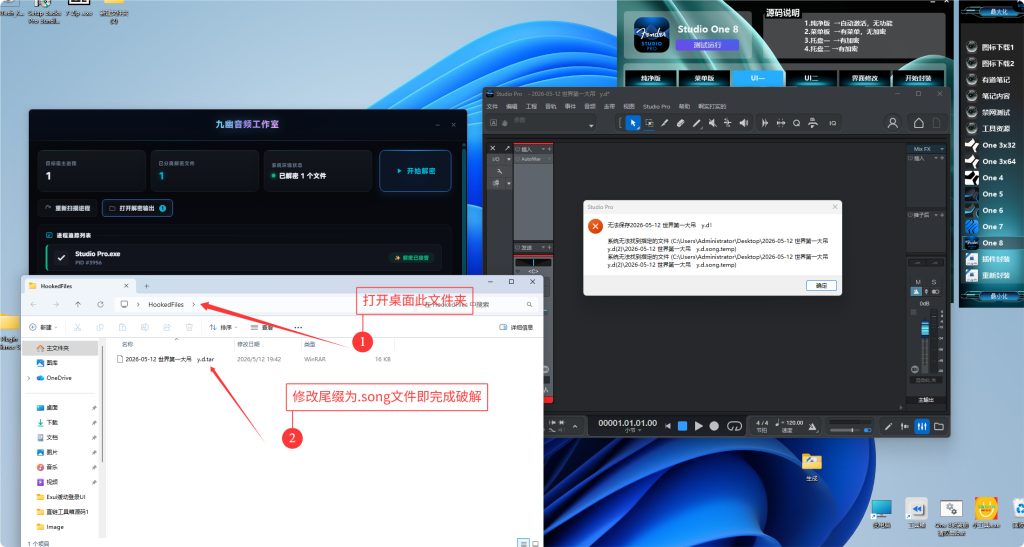Expand the 新建 dropdown in File Explorer

tap(43, 327)
